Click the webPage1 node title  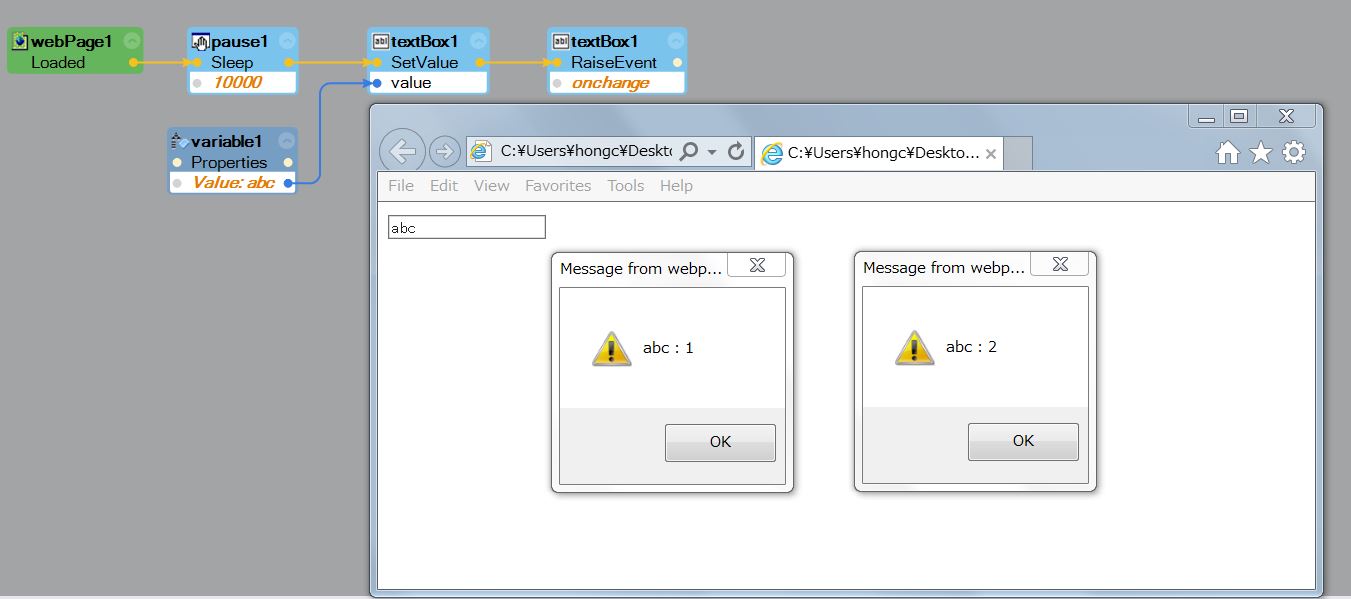coord(72,41)
